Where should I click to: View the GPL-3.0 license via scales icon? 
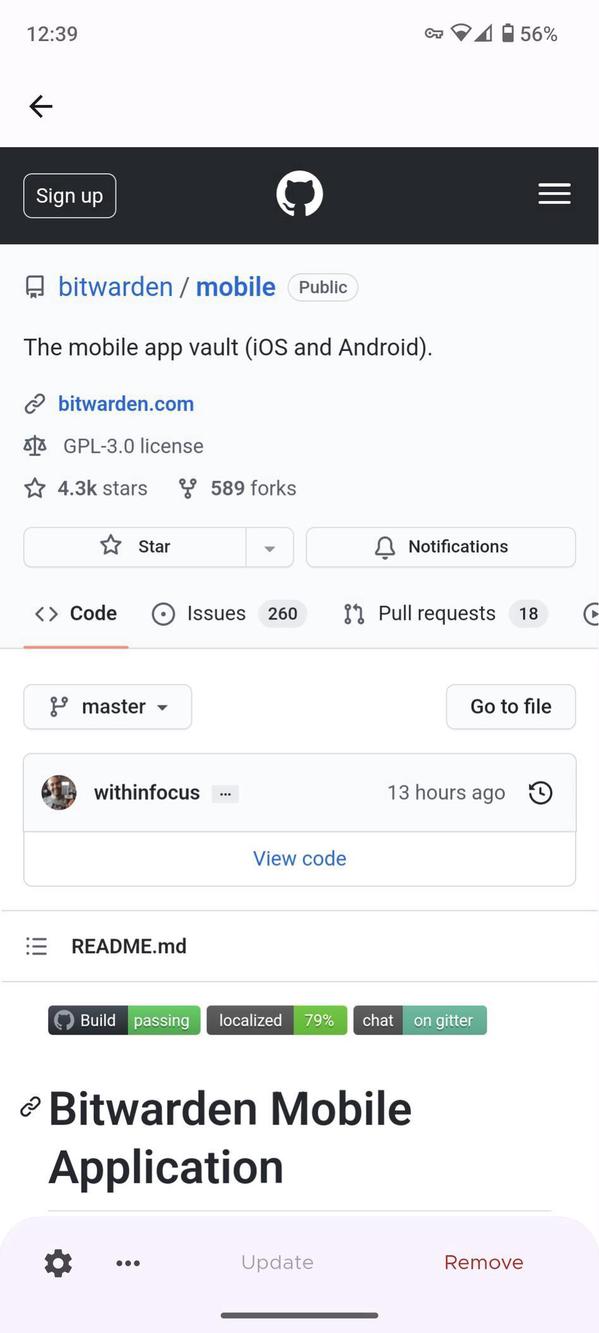coord(35,446)
